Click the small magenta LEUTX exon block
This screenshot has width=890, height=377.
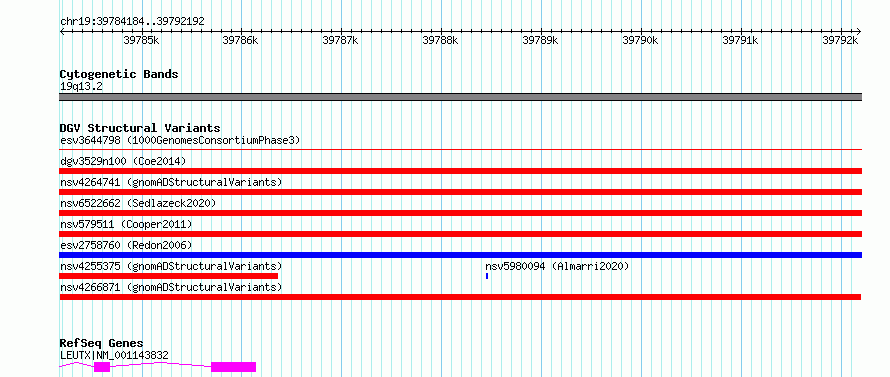coord(102,367)
